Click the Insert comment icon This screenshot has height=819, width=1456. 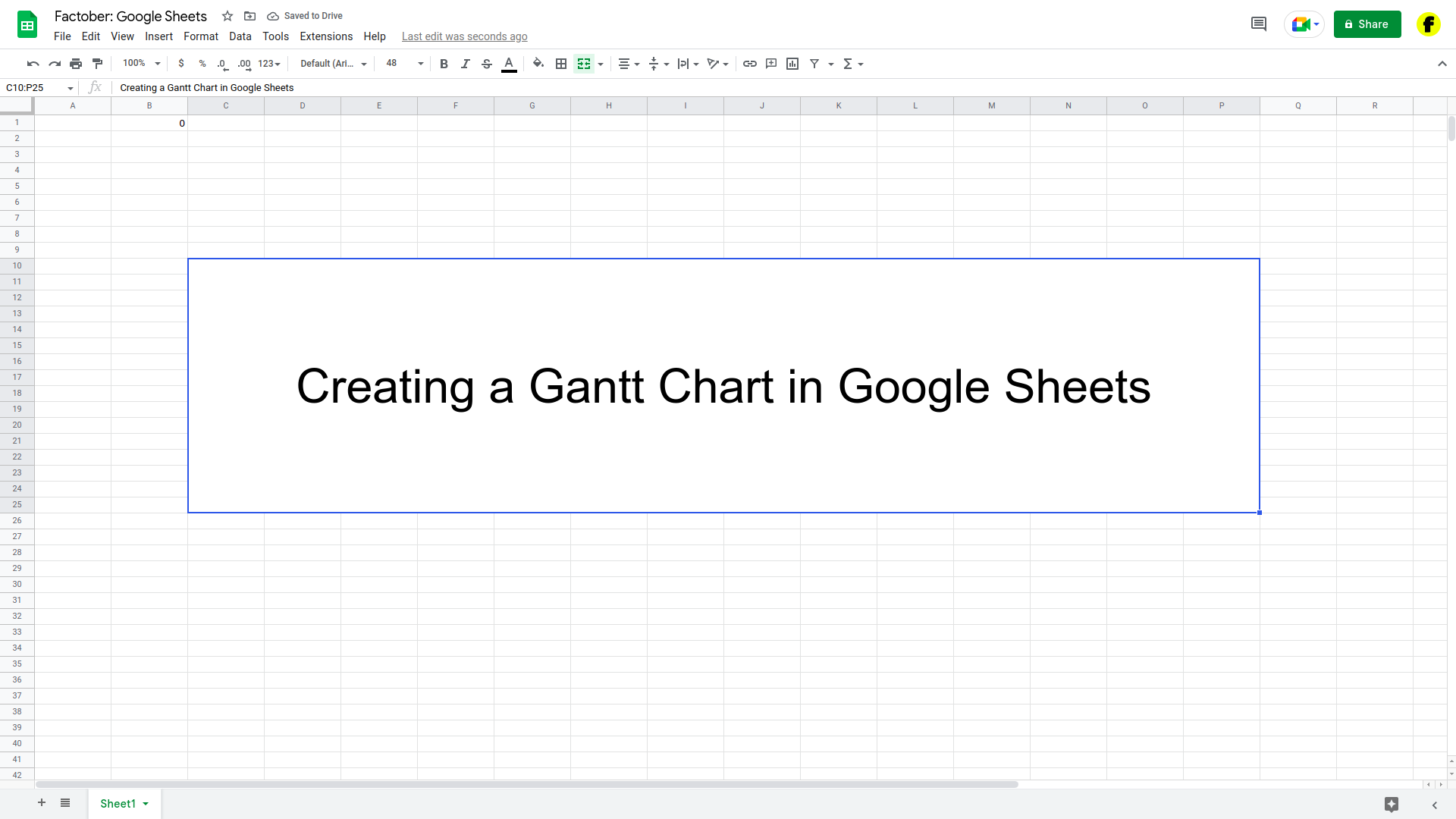pyautogui.click(x=771, y=64)
